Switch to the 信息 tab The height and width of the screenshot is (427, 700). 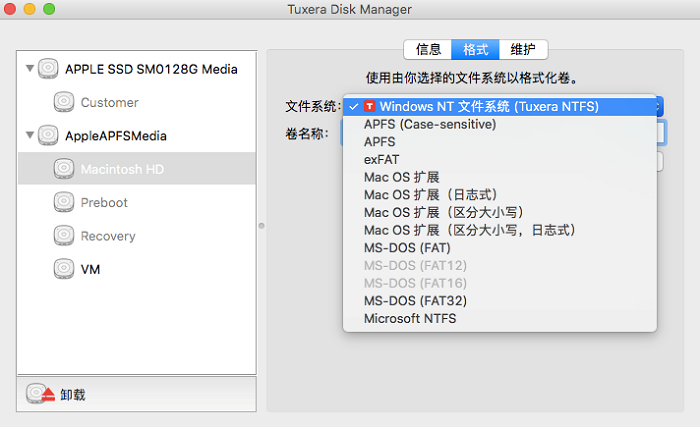click(x=427, y=49)
